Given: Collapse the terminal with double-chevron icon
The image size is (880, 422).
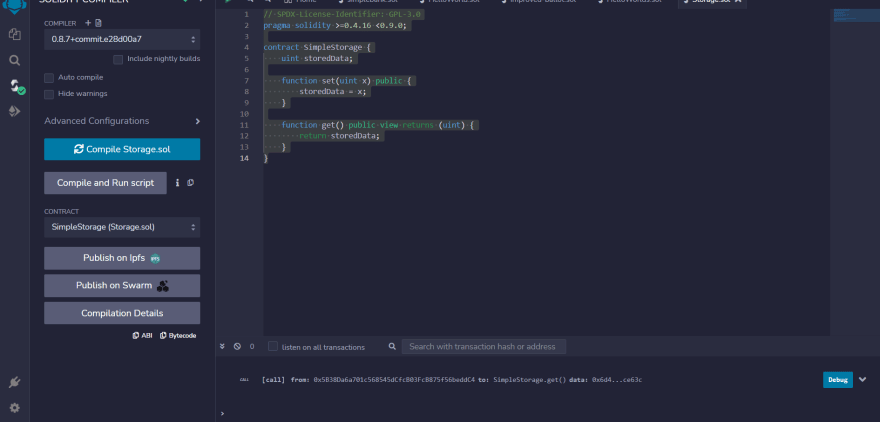Looking at the screenshot, I should (222, 347).
